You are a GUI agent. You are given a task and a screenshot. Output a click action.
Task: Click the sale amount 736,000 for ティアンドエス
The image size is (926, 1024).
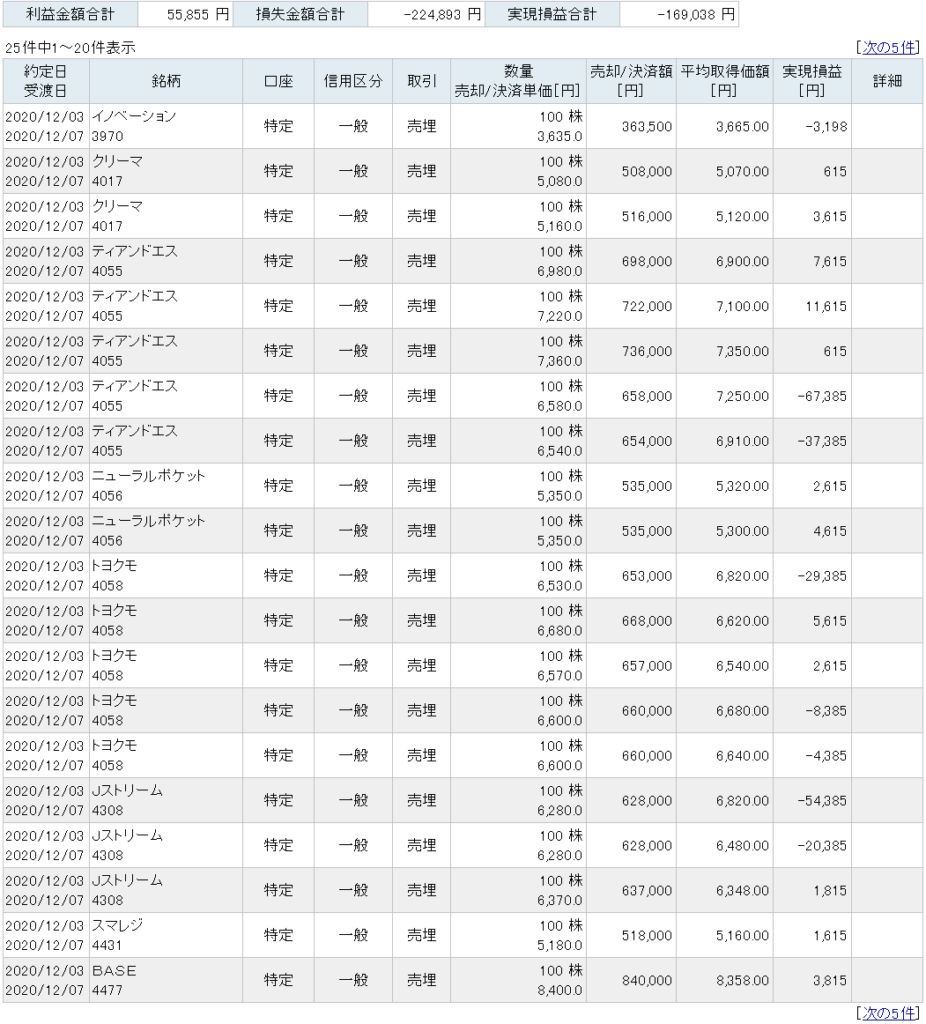point(647,351)
